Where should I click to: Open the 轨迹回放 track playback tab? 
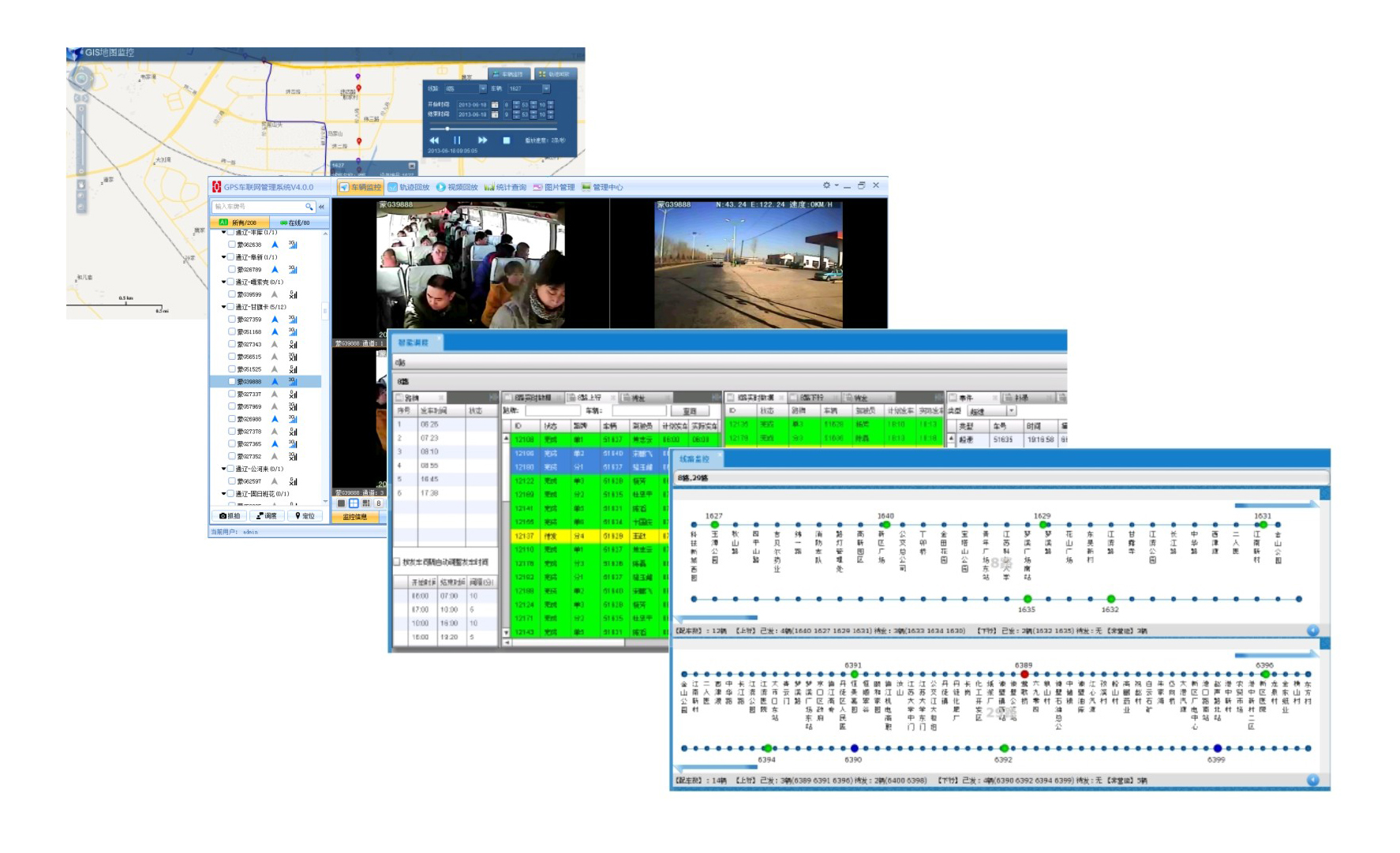pyautogui.click(x=409, y=187)
